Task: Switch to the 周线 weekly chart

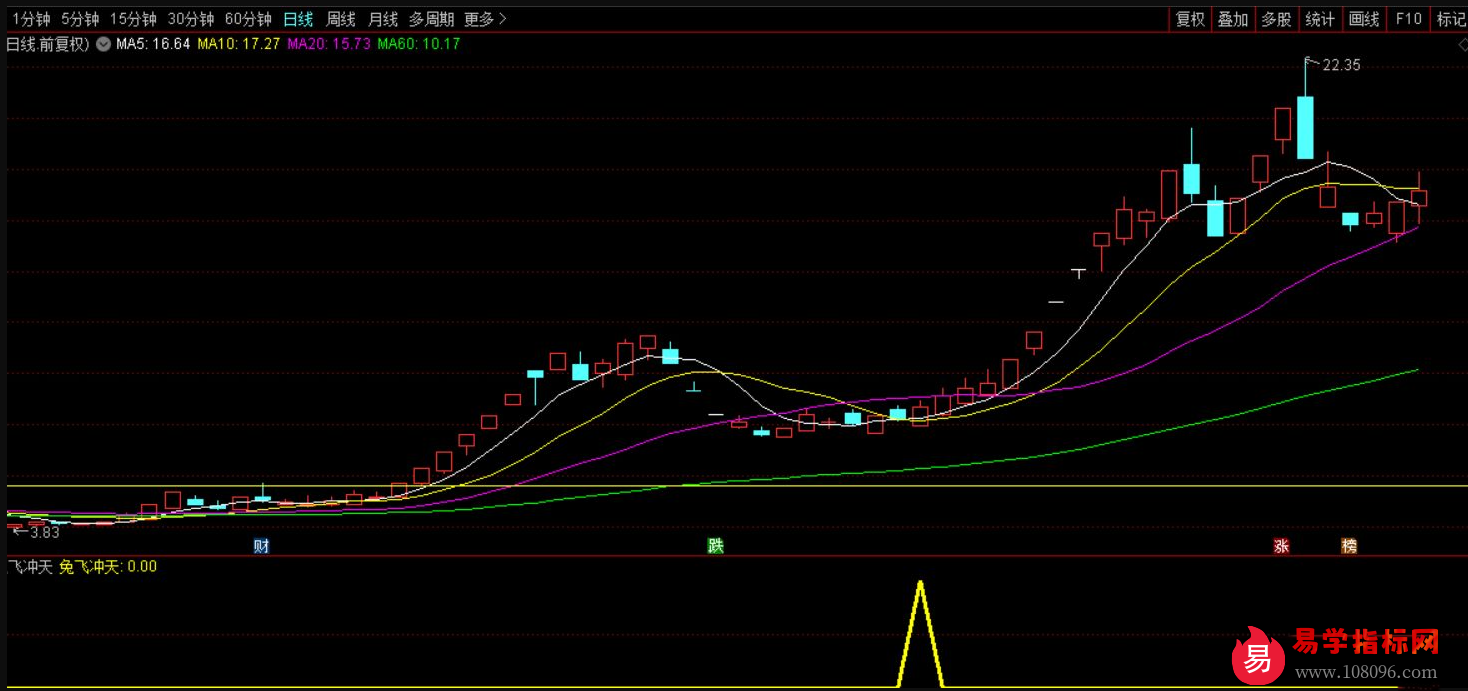Action: (x=341, y=19)
